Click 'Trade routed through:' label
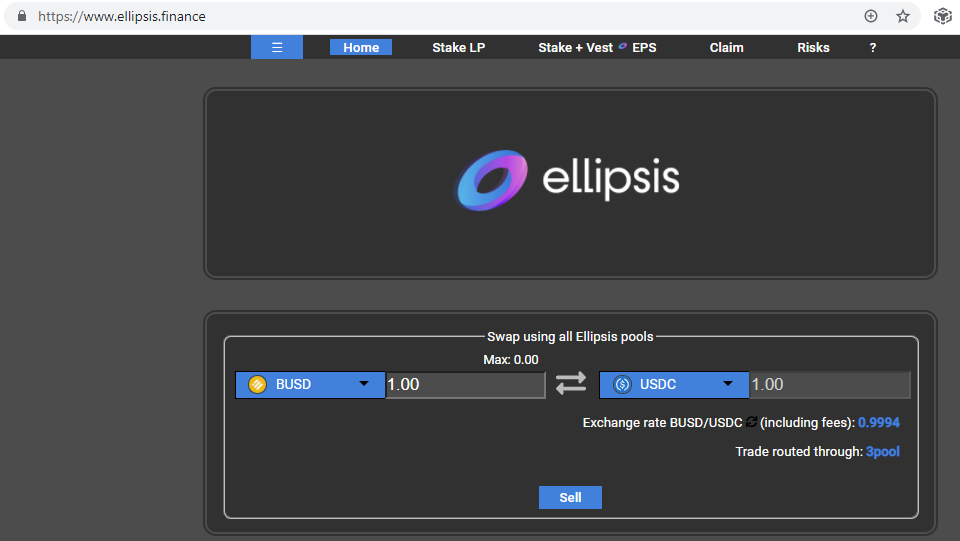The height and width of the screenshot is (541, 960). click(799, 452)
